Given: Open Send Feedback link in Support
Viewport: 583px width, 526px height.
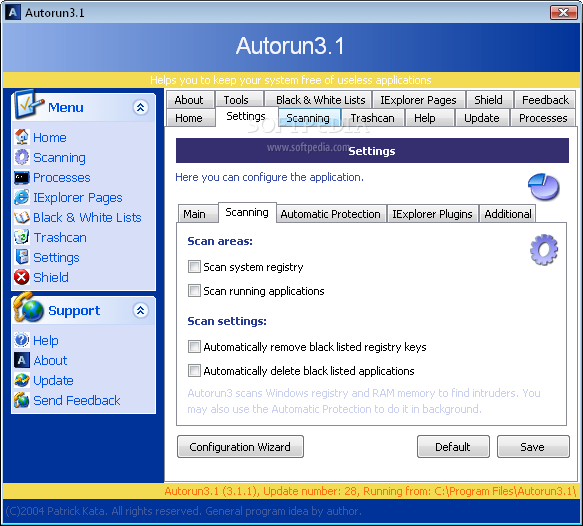Looking at the screenshot, I should click(x=77, y=400).
